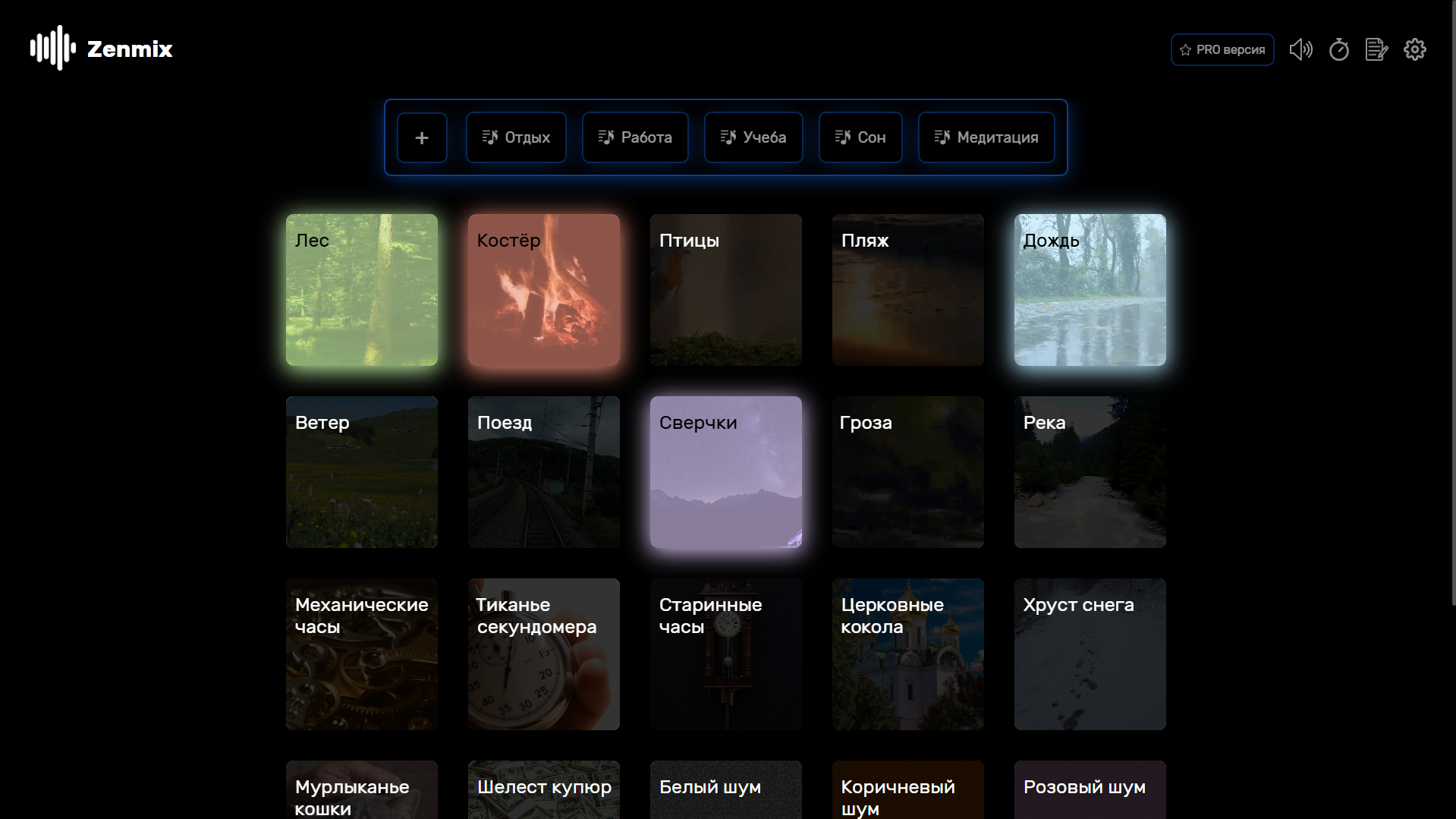Screen dimensions: 1456x819
Task: Open settings via the gear icon
Action: pyautogui.click(x=1414, y=49)
